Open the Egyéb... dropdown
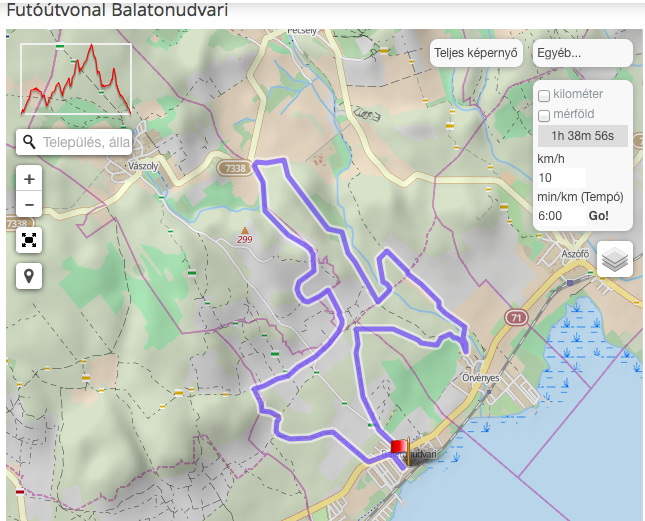 click(582, 53)
